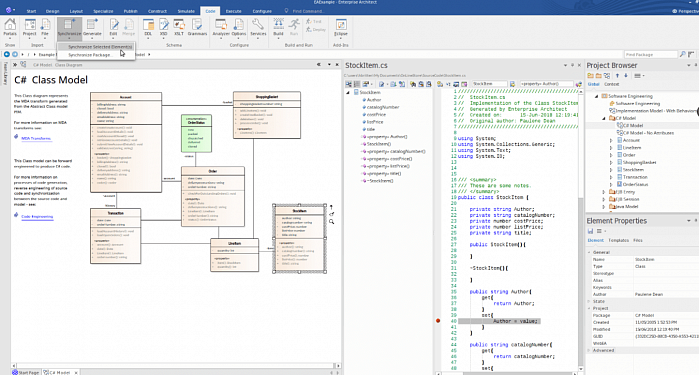This screenshot has width=699, height=375.
Task: Expand the EJB Entity package node
Action: click(x=604, y=192)
